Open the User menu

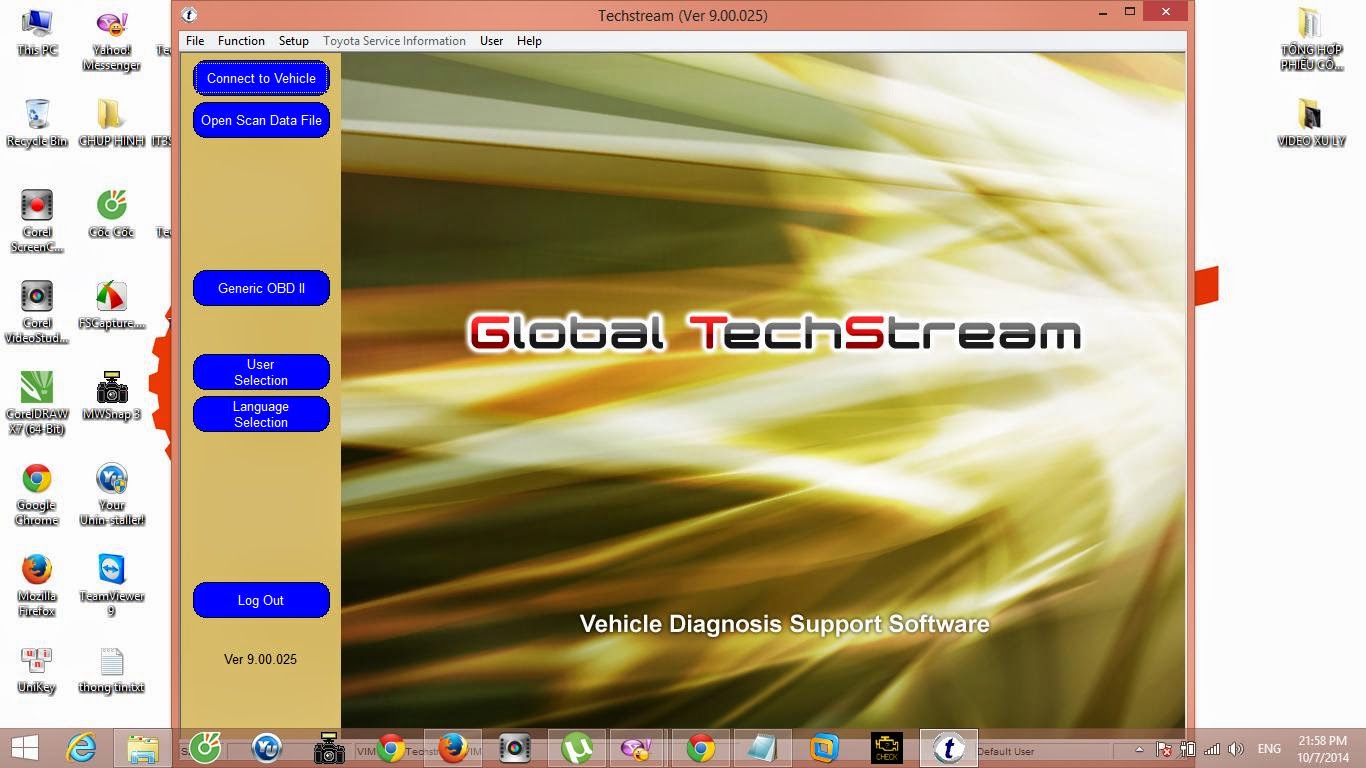tap(491, 41)
